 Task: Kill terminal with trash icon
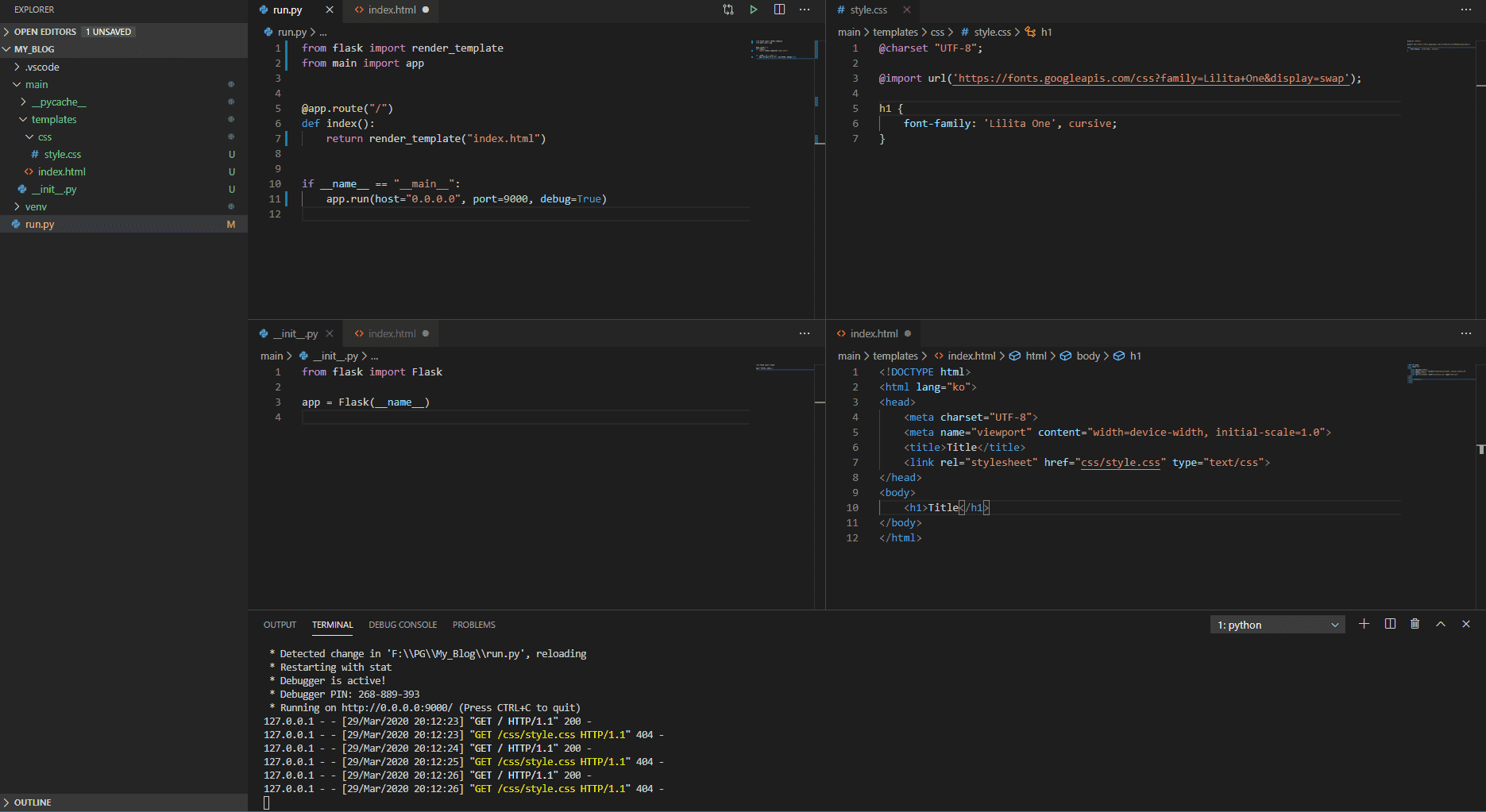(x=1415, y=624)
